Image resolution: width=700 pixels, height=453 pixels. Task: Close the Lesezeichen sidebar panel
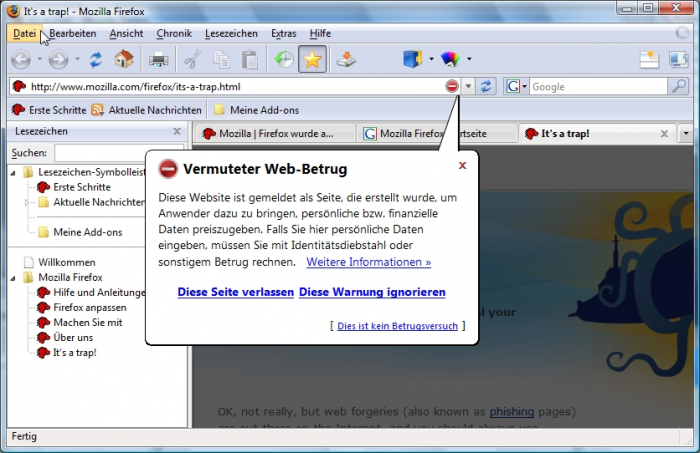coord(177,131)
